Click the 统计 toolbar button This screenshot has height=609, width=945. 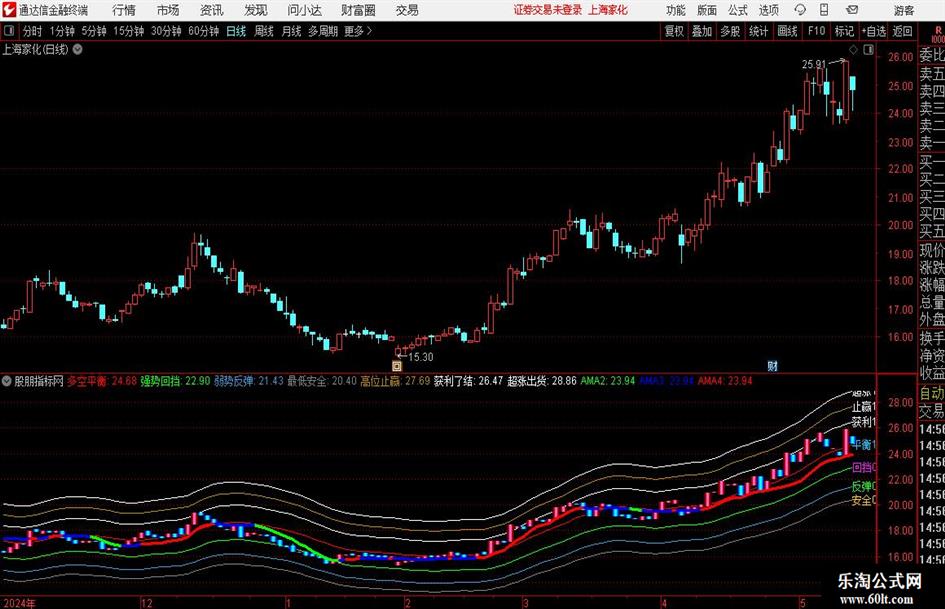[x=758, y=31]
